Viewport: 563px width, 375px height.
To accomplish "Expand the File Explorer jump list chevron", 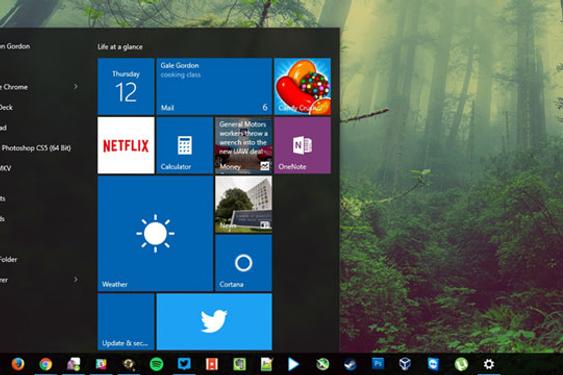I will click(x=75, y=279).
